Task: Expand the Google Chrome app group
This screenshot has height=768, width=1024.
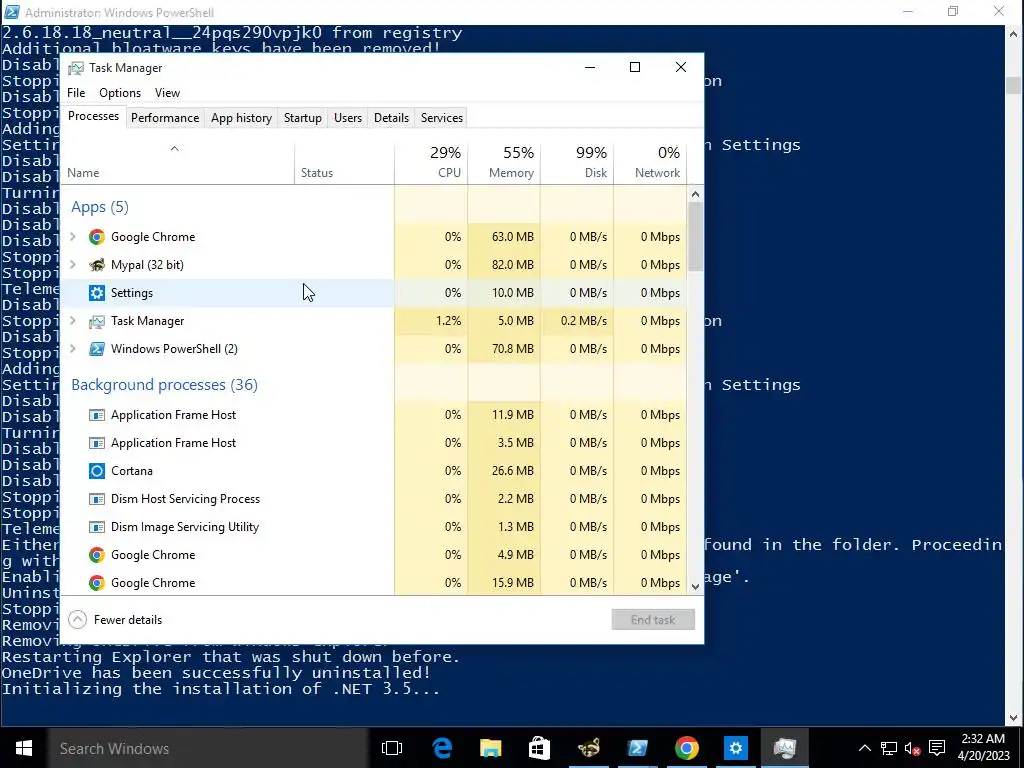Action: click(73, 237)
